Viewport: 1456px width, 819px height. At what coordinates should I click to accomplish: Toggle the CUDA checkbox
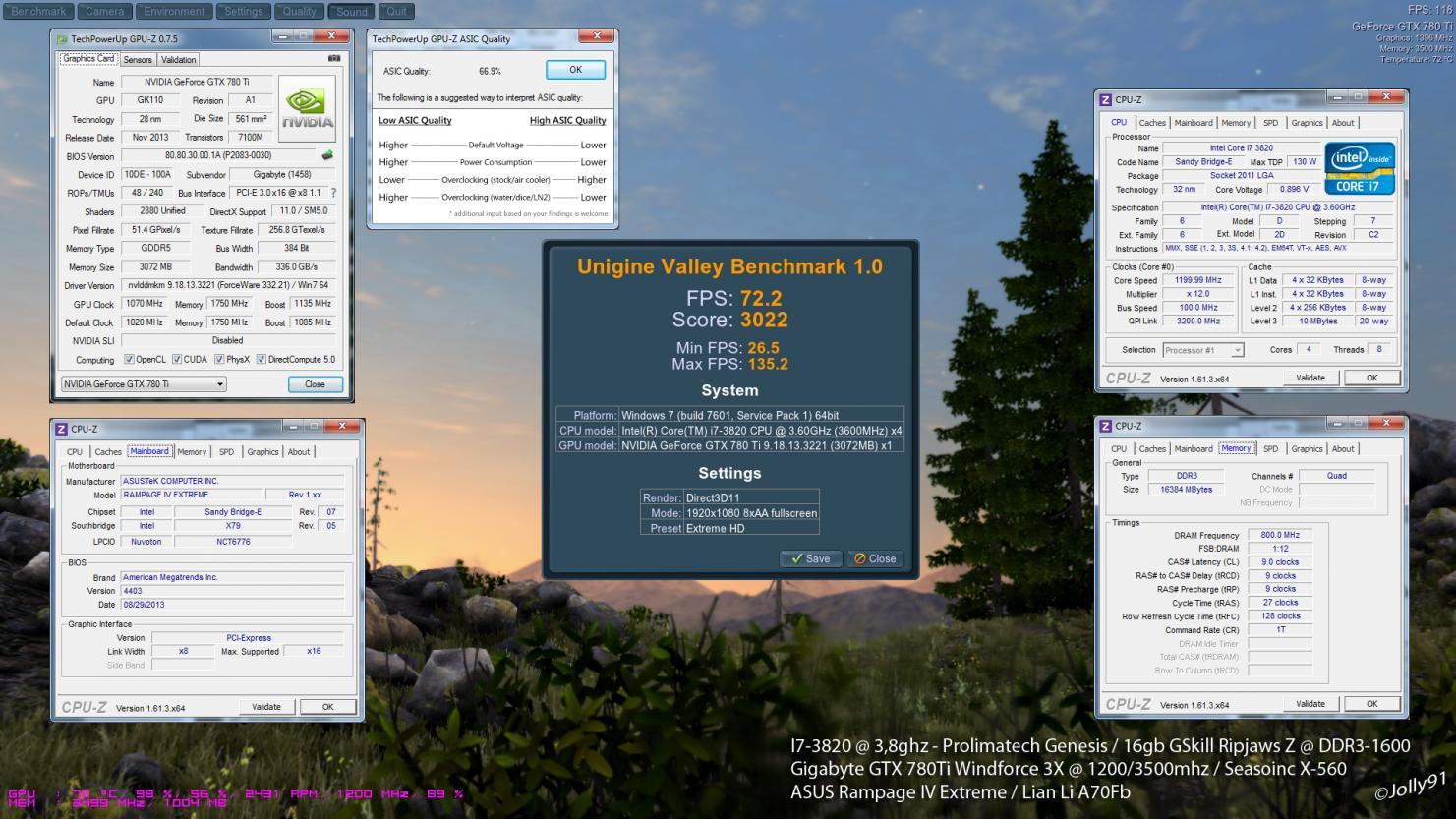pyautogui.click(x=177, y=359)
